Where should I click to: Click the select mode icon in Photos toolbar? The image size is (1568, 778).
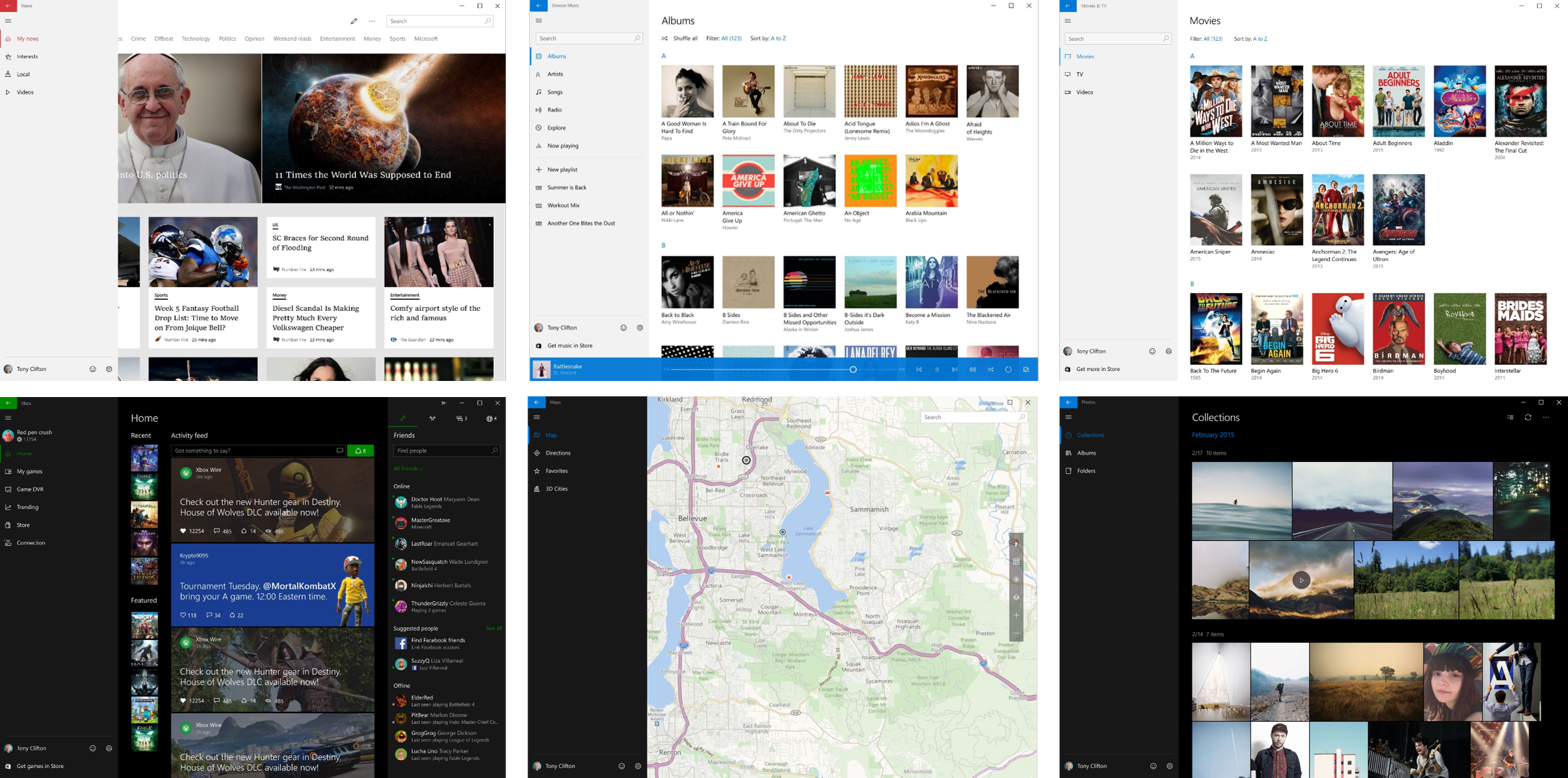[x=1510, y=417]
